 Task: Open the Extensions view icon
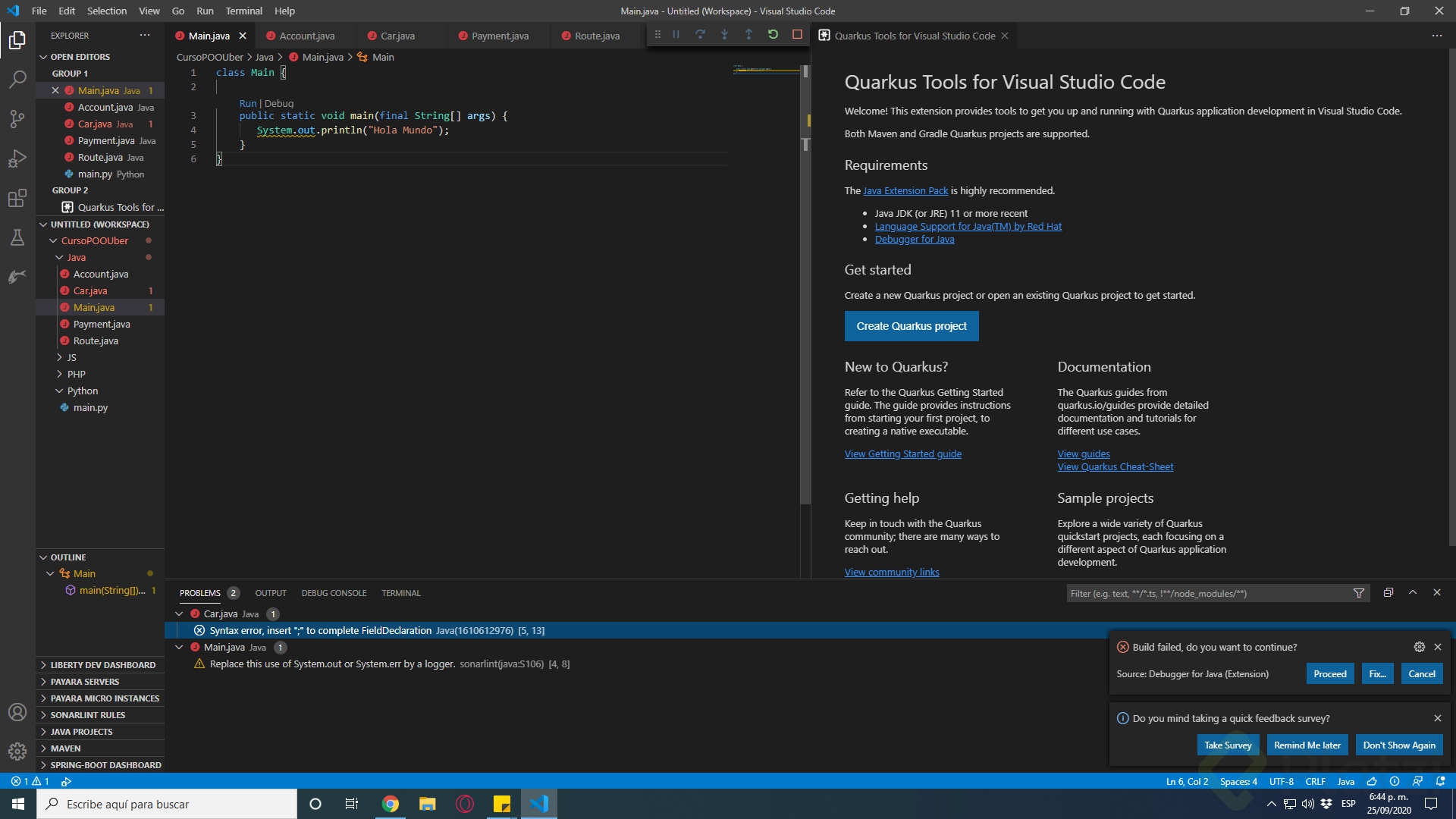tap(17, 199)
